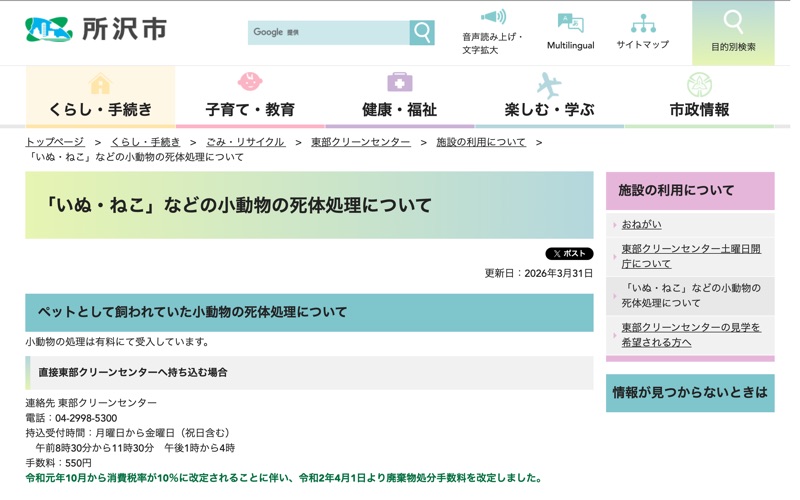800x500 pixels.
Task: Click the Google search input field
Action: click(x=329, y=33)
